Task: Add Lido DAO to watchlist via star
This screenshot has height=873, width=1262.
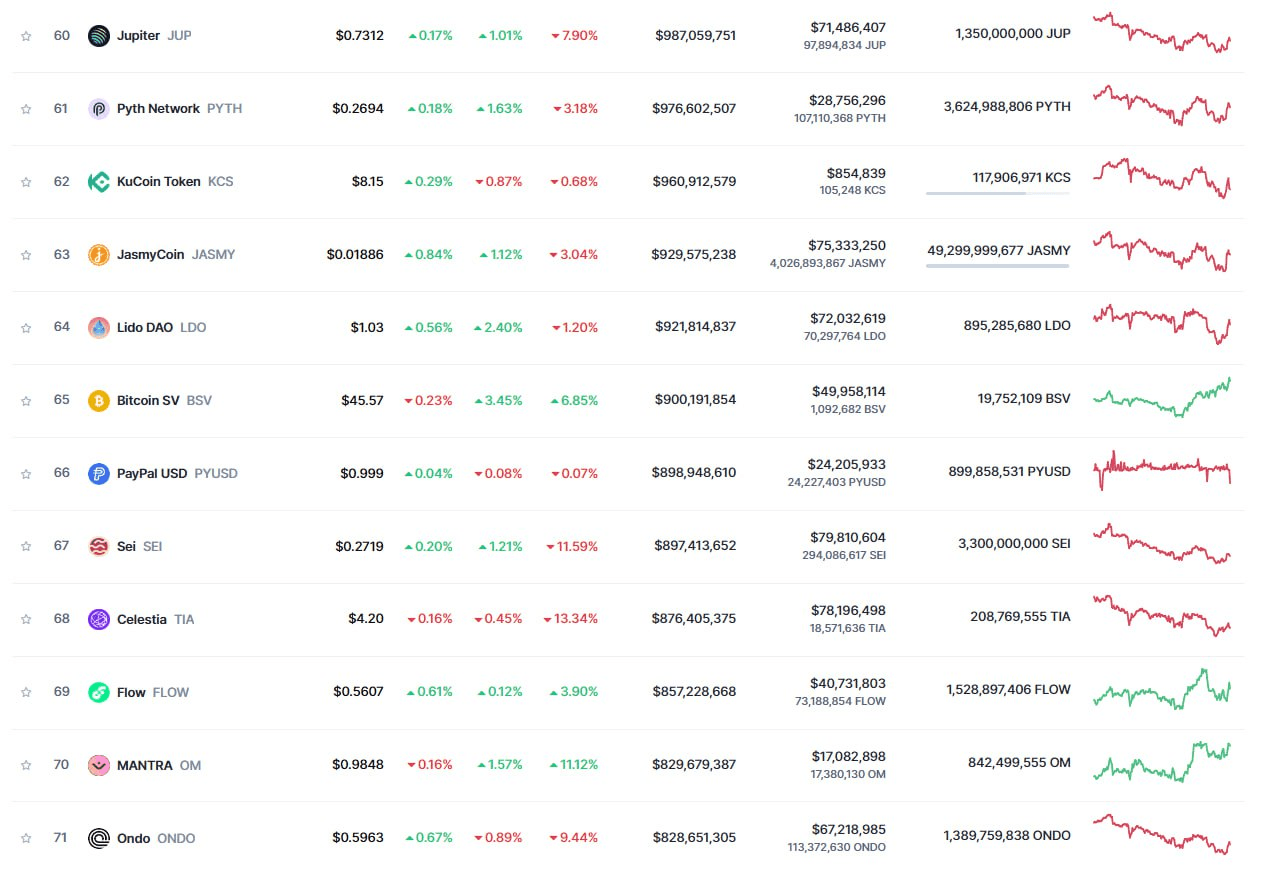Action: [x=26, y=328]
